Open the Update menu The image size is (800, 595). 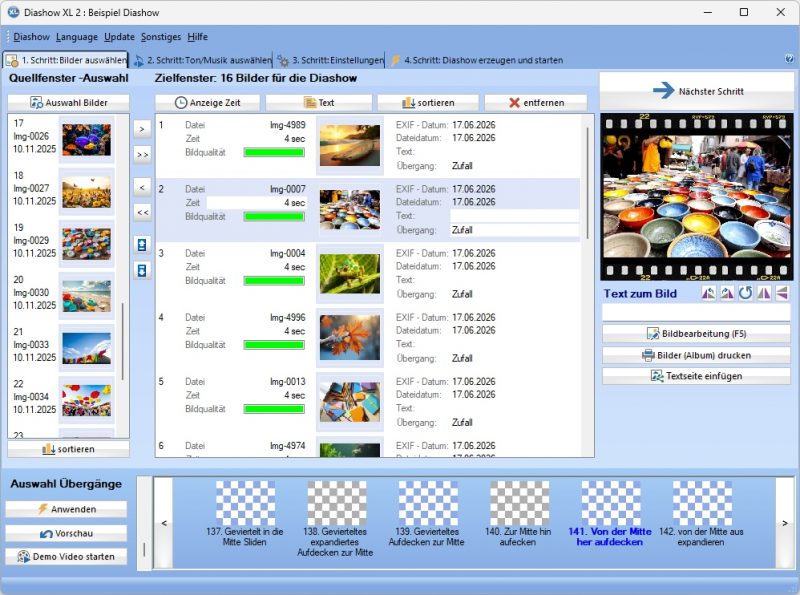[x=119, y=37]
